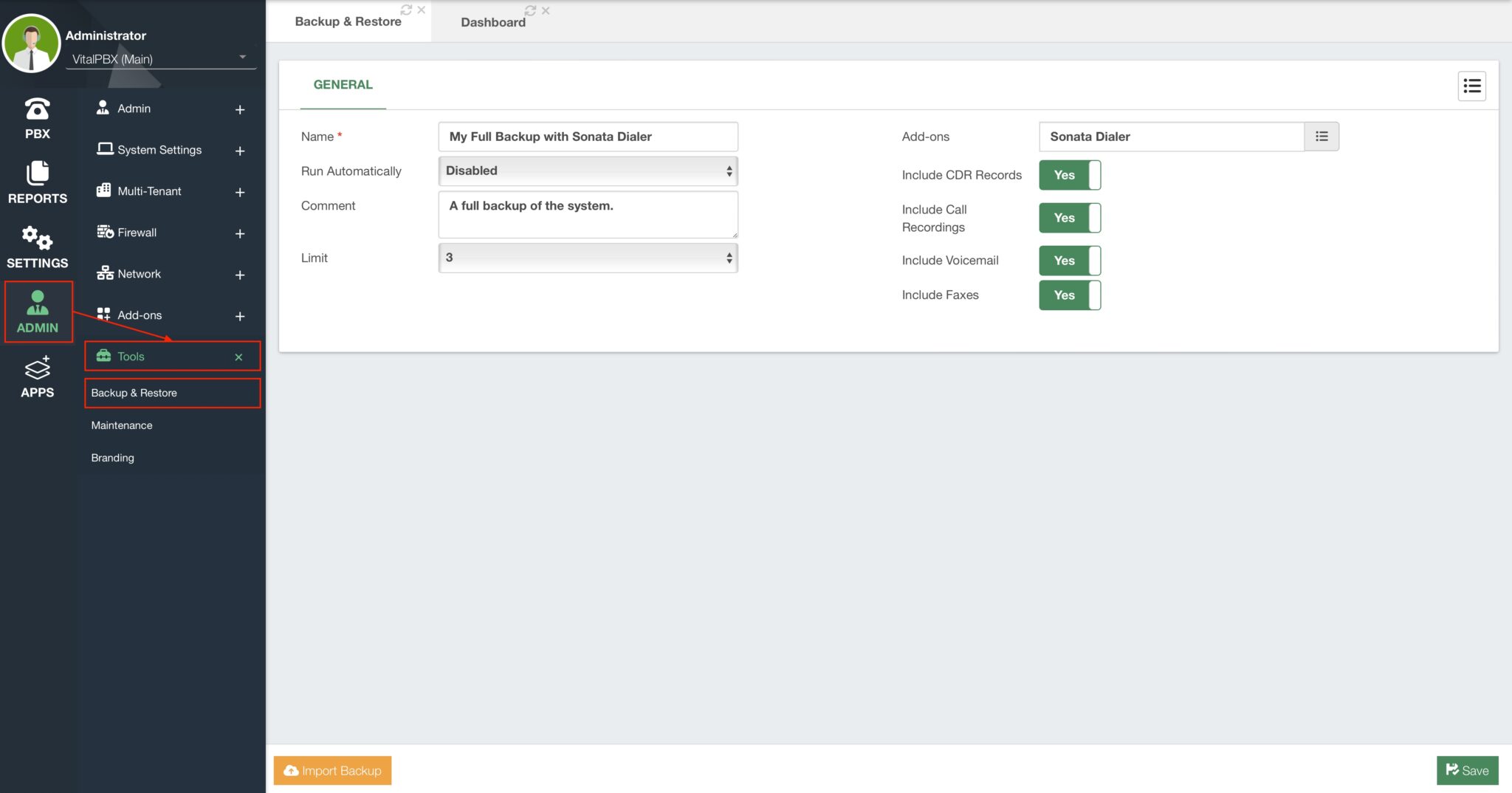
Task: Expand the System Settings plus
Action: 240,151
